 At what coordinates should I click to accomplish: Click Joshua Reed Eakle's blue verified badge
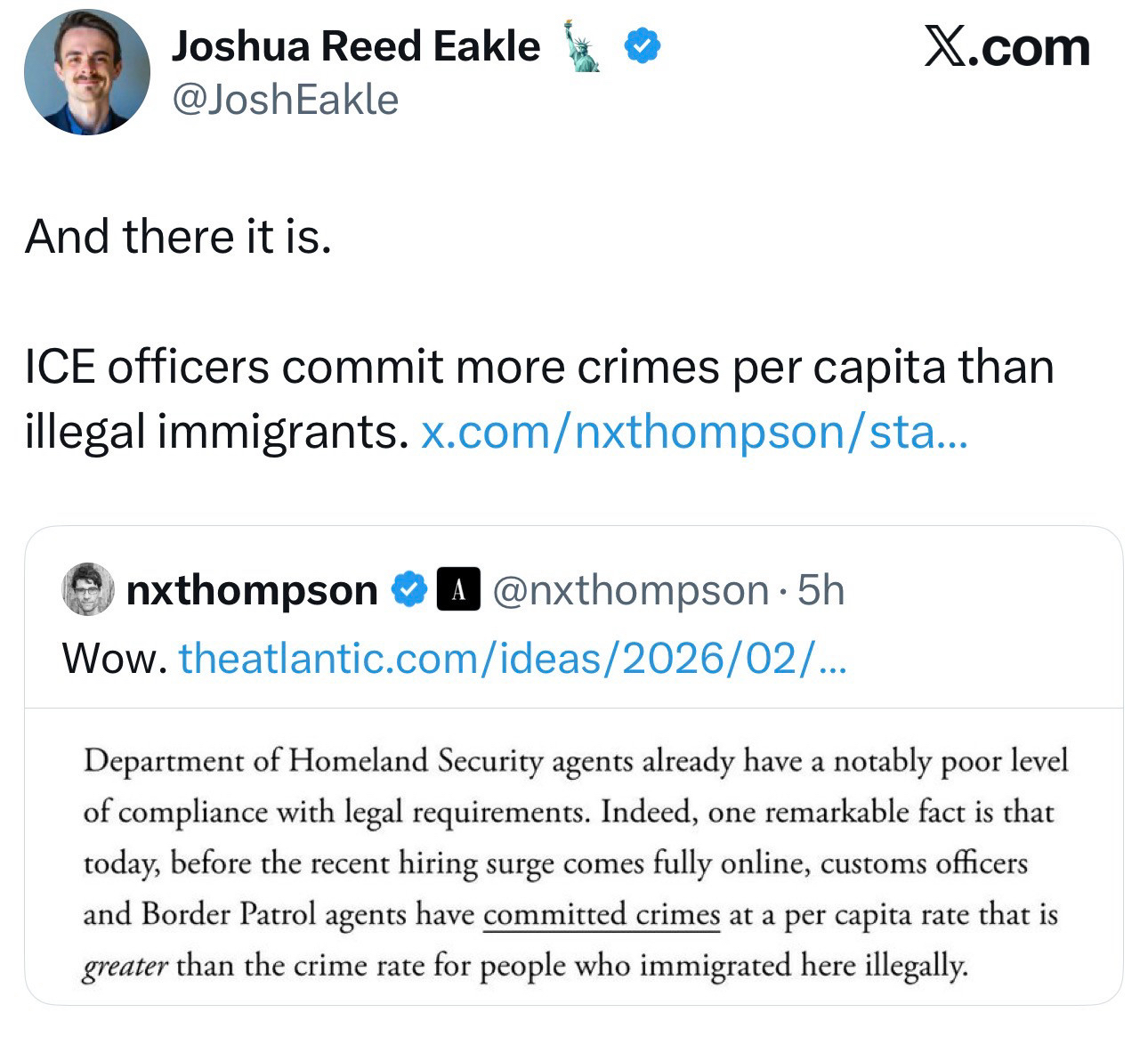(x=642, y=45)
